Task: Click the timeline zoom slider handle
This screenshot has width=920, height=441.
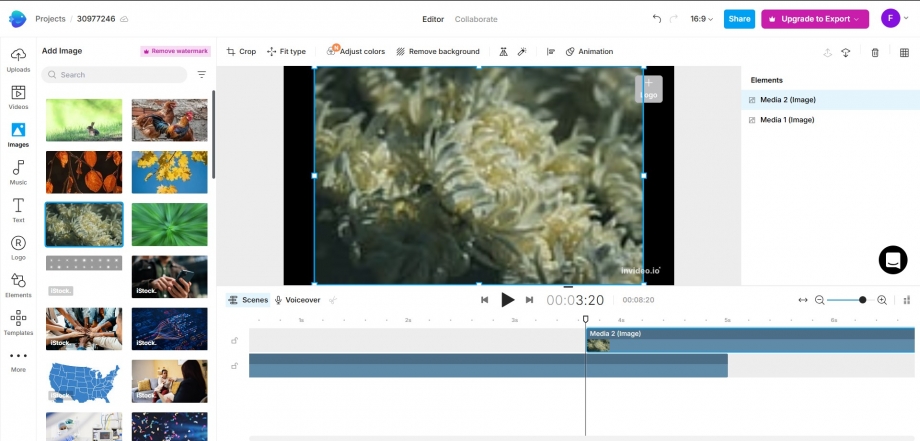Action: (862, 300)
